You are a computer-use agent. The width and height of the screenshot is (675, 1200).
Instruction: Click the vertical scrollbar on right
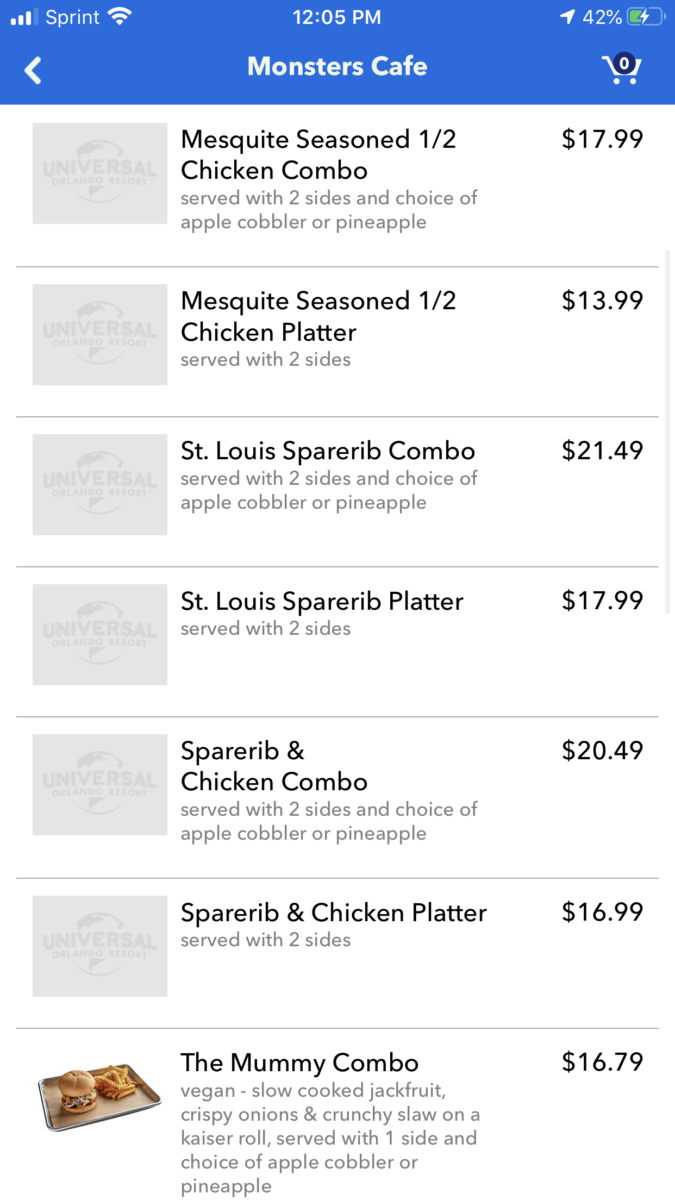669,430
